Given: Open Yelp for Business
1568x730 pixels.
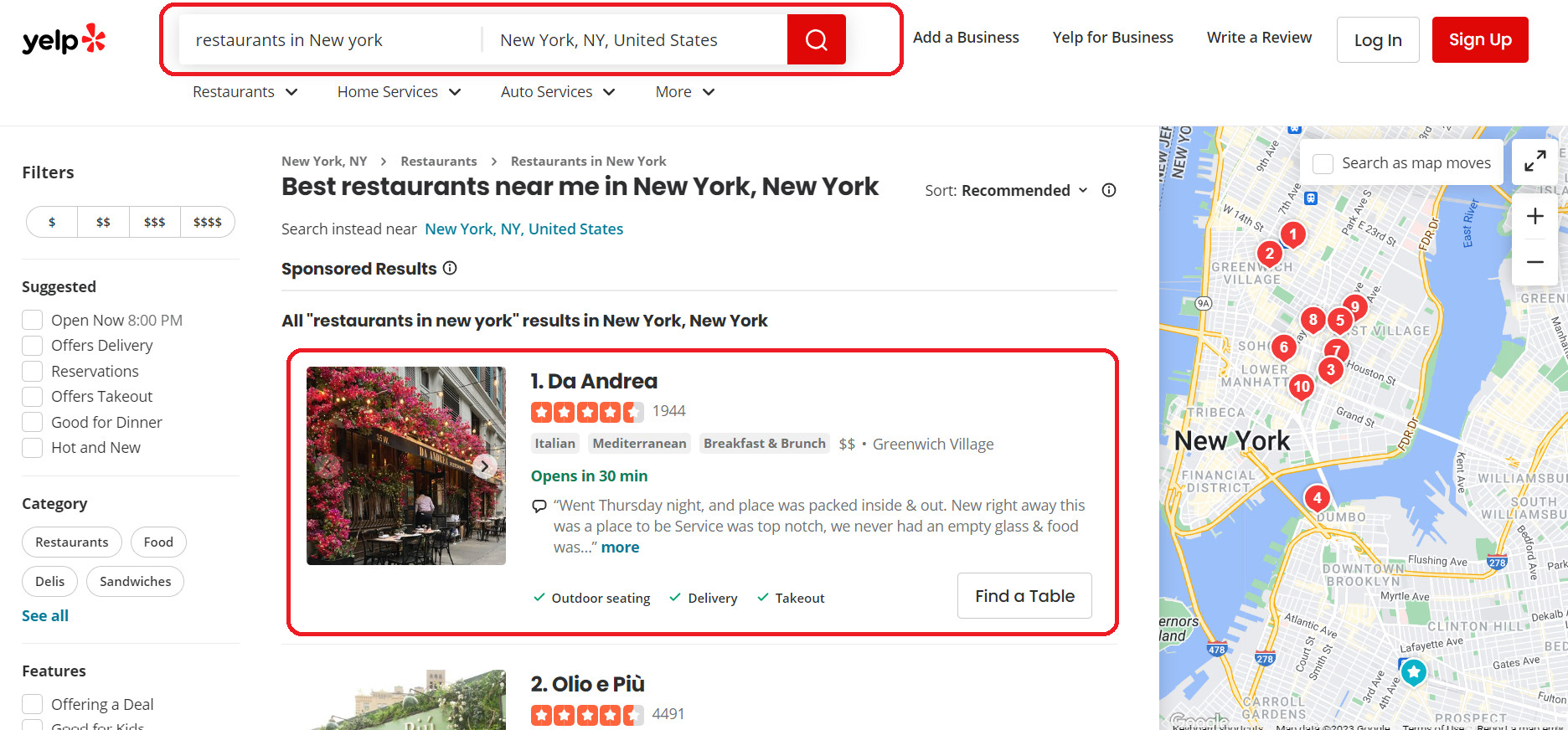Looking at the screenshot, I should [1112, 38].
